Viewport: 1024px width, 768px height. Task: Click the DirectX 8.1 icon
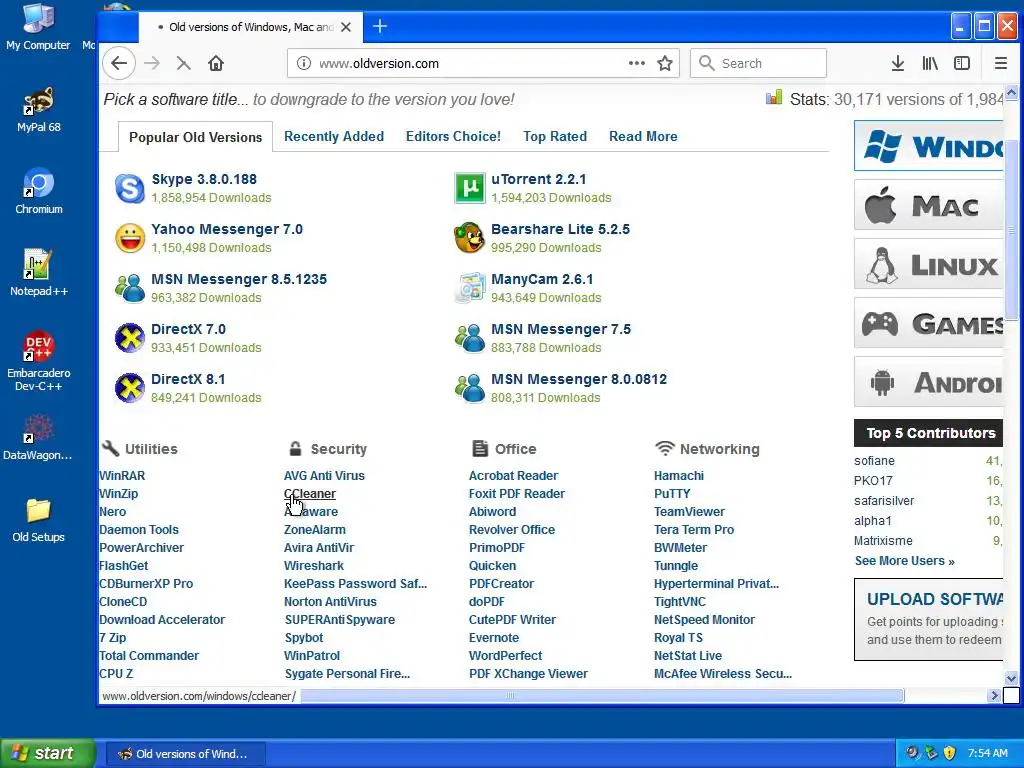(x=130, y=388)
